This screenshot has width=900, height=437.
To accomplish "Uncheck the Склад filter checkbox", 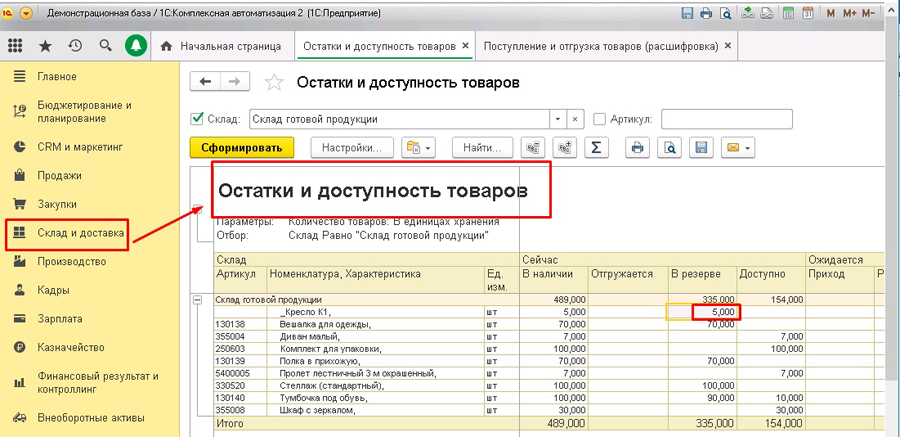I will (x=196, y=119).
